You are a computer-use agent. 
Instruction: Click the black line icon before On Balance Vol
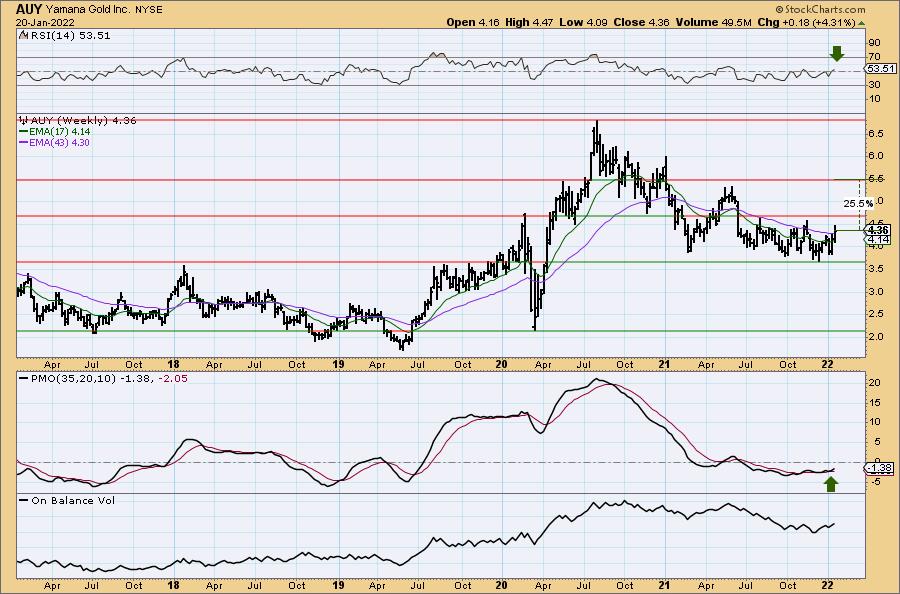tap(24, 500)
